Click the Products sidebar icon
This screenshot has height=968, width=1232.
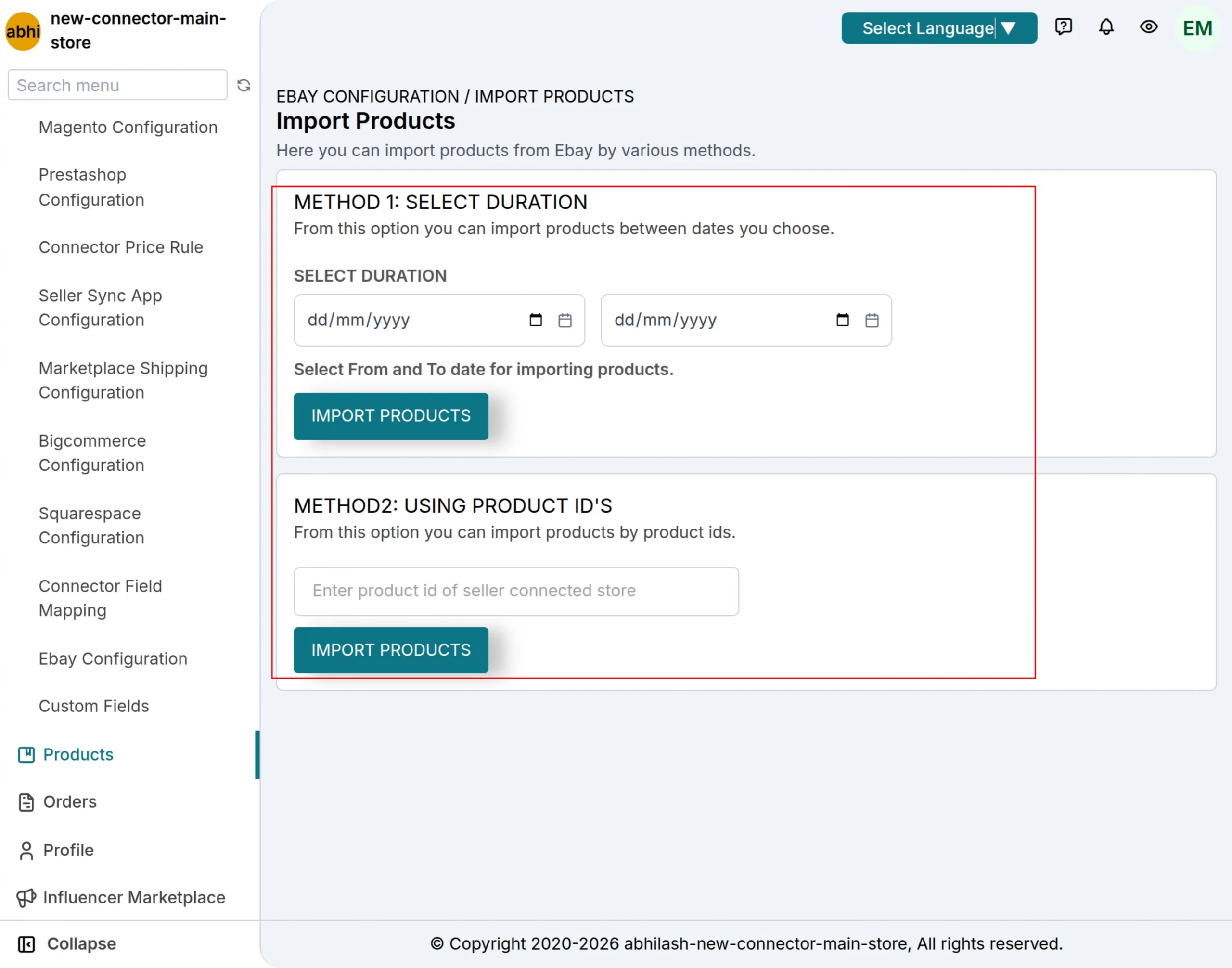tap(26, 754)
